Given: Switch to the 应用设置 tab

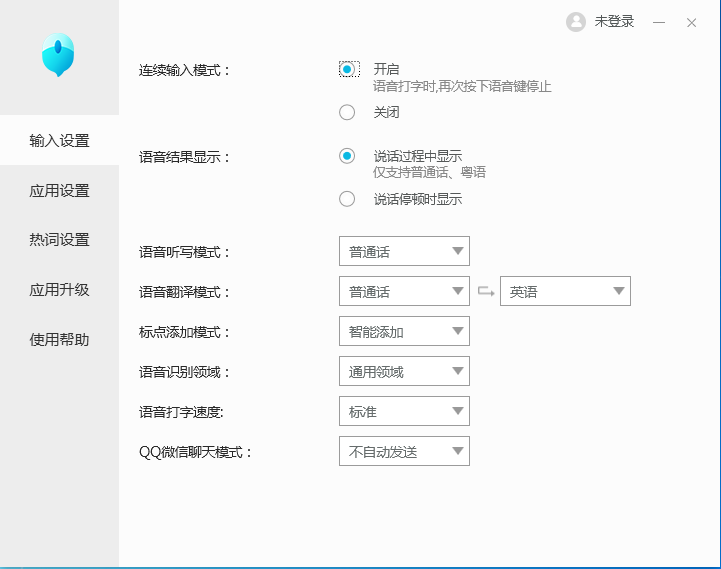Looking at the screenshot, I should coord(59,190).
